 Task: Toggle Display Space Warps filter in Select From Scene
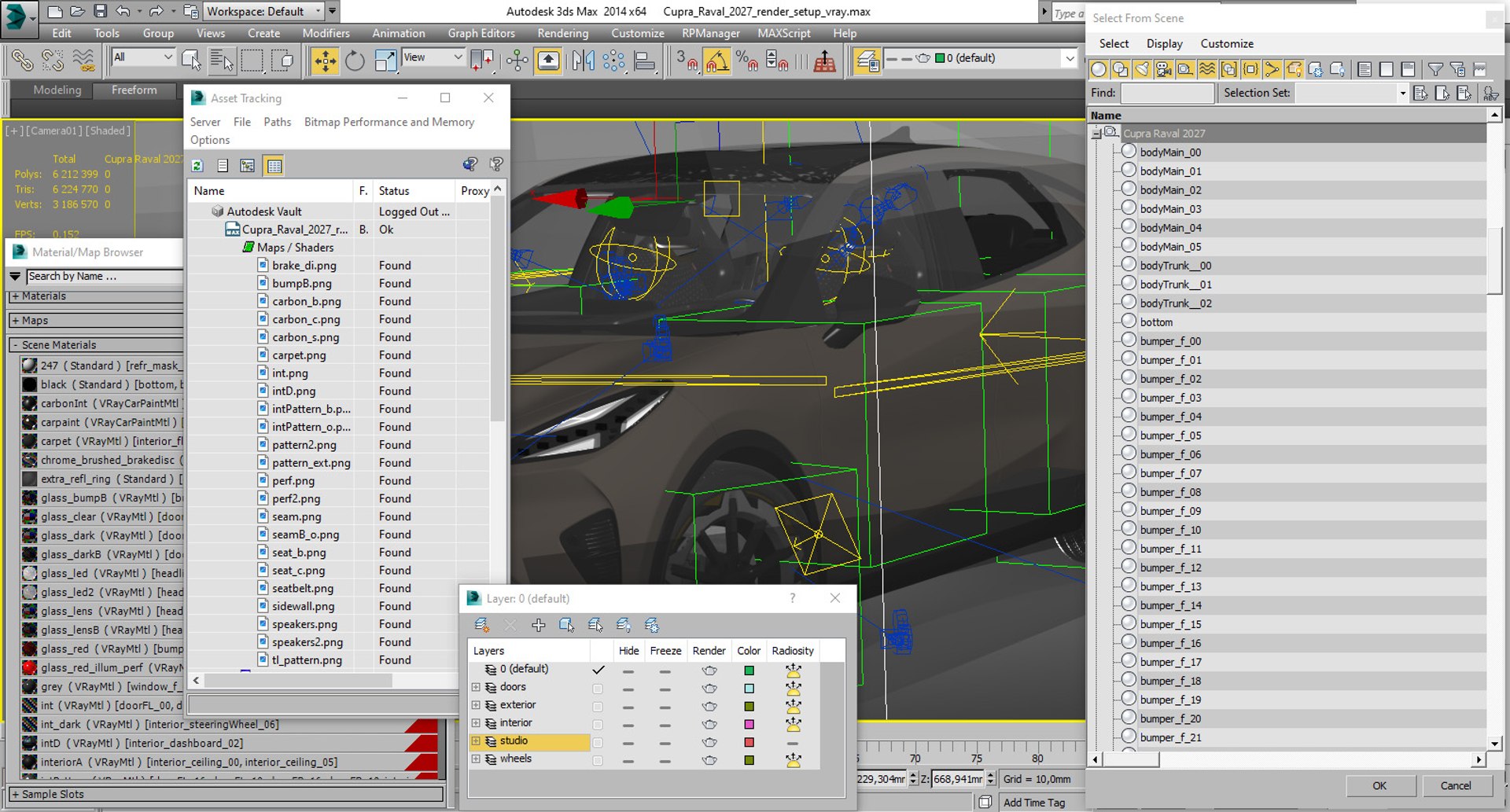[x=1207, y=69]
